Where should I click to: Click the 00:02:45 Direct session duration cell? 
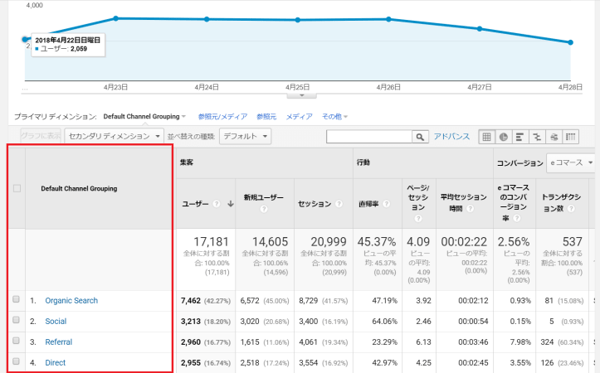[x=473, y=363]
